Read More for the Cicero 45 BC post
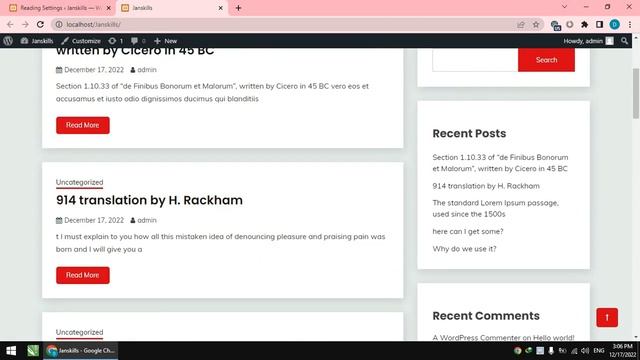The height and width of the screenshot is (360, 640). (x=83, y=125)
